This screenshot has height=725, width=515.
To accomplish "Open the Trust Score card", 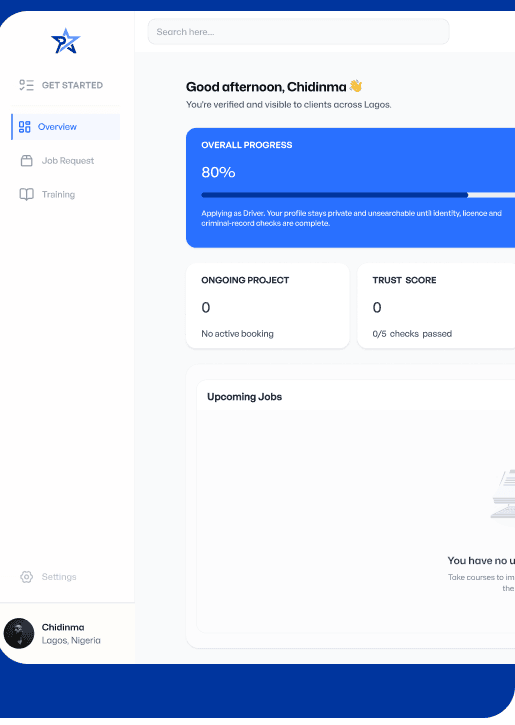I will pyautogui.click(x=436, y=306).
